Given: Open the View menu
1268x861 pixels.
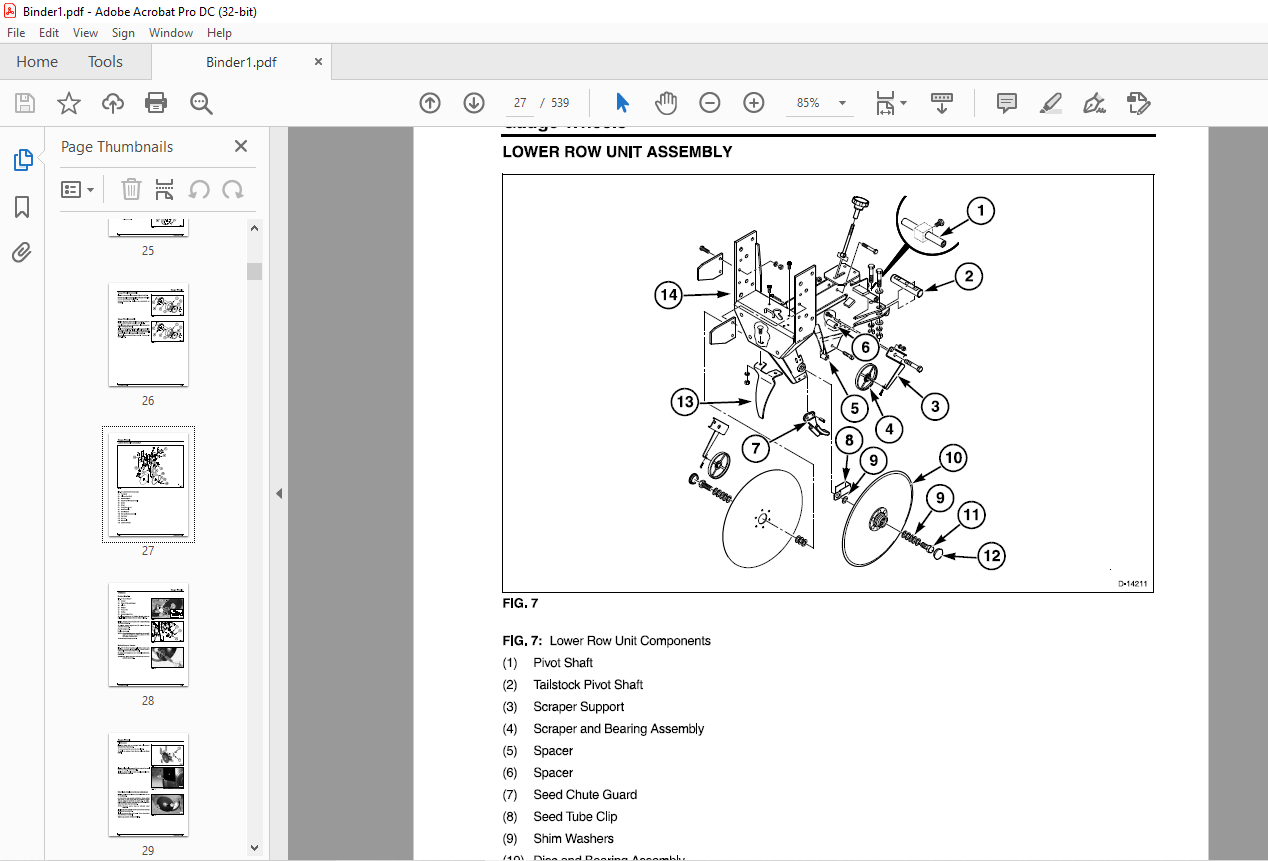Looking at the screenshot, I should click(x=85, y=33).
